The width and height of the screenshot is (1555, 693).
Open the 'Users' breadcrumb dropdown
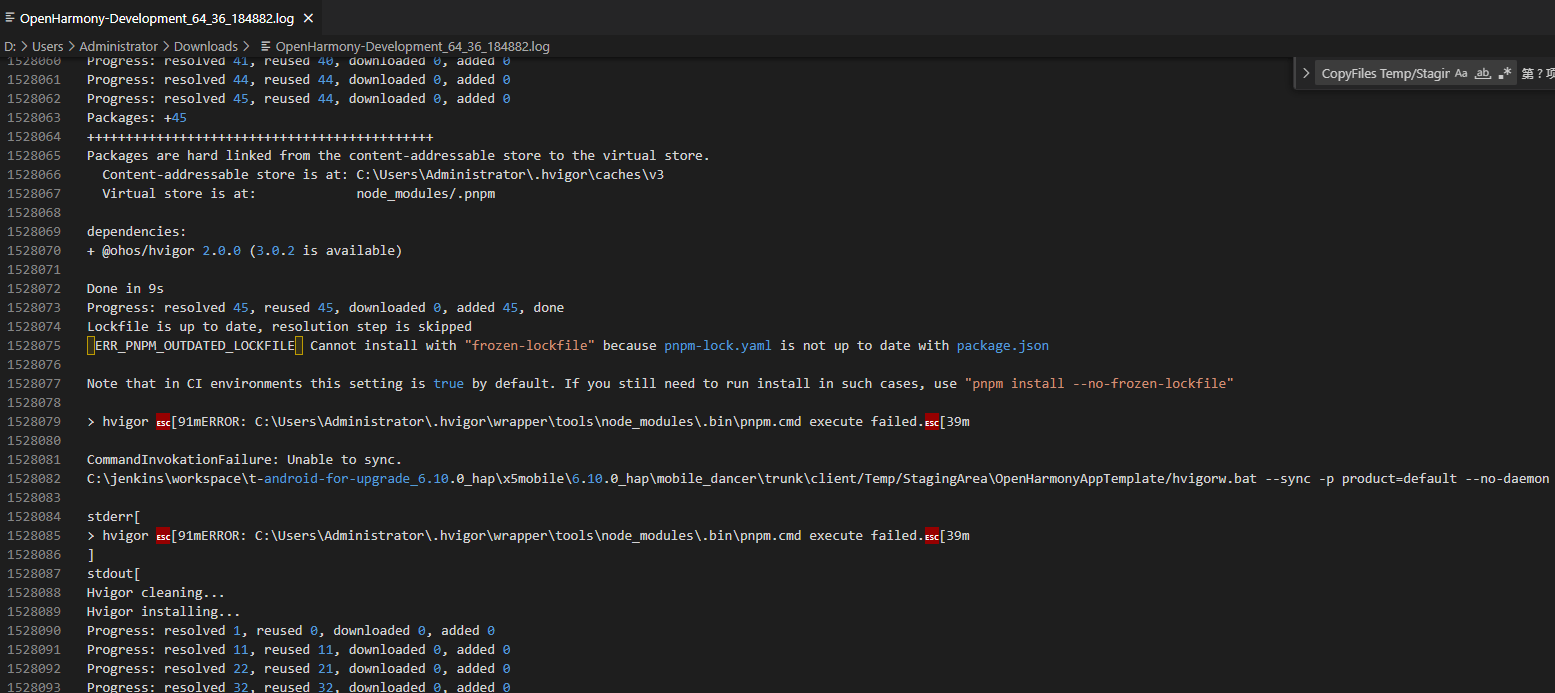(47, 46)
